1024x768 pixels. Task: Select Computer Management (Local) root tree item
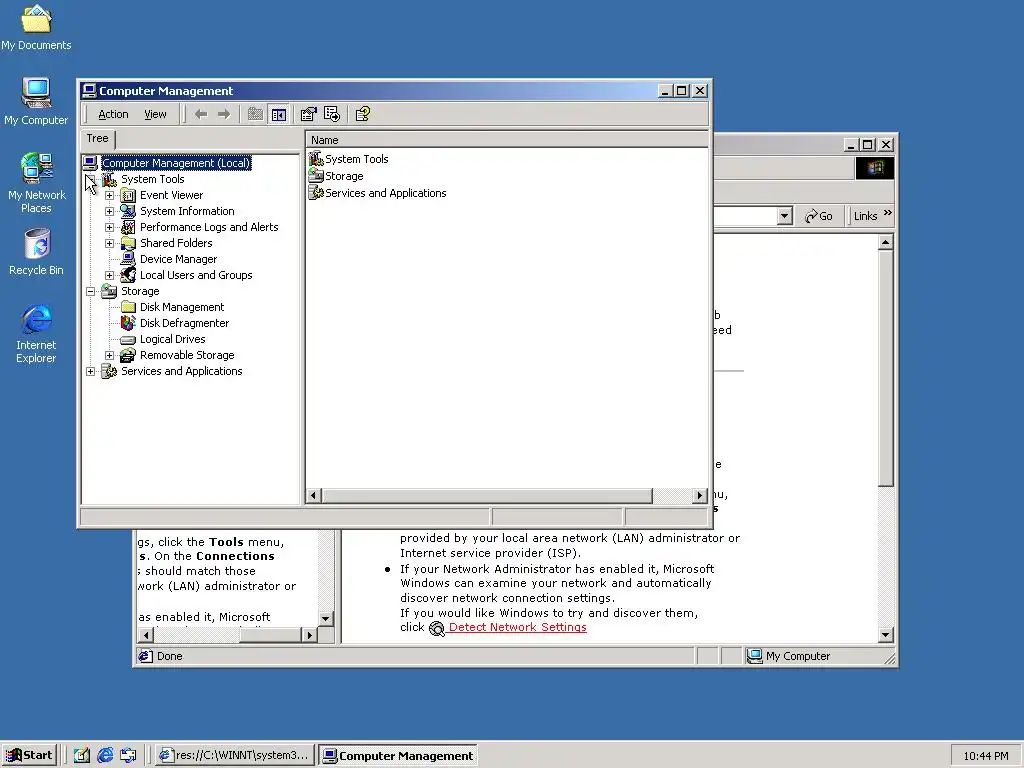176,163
